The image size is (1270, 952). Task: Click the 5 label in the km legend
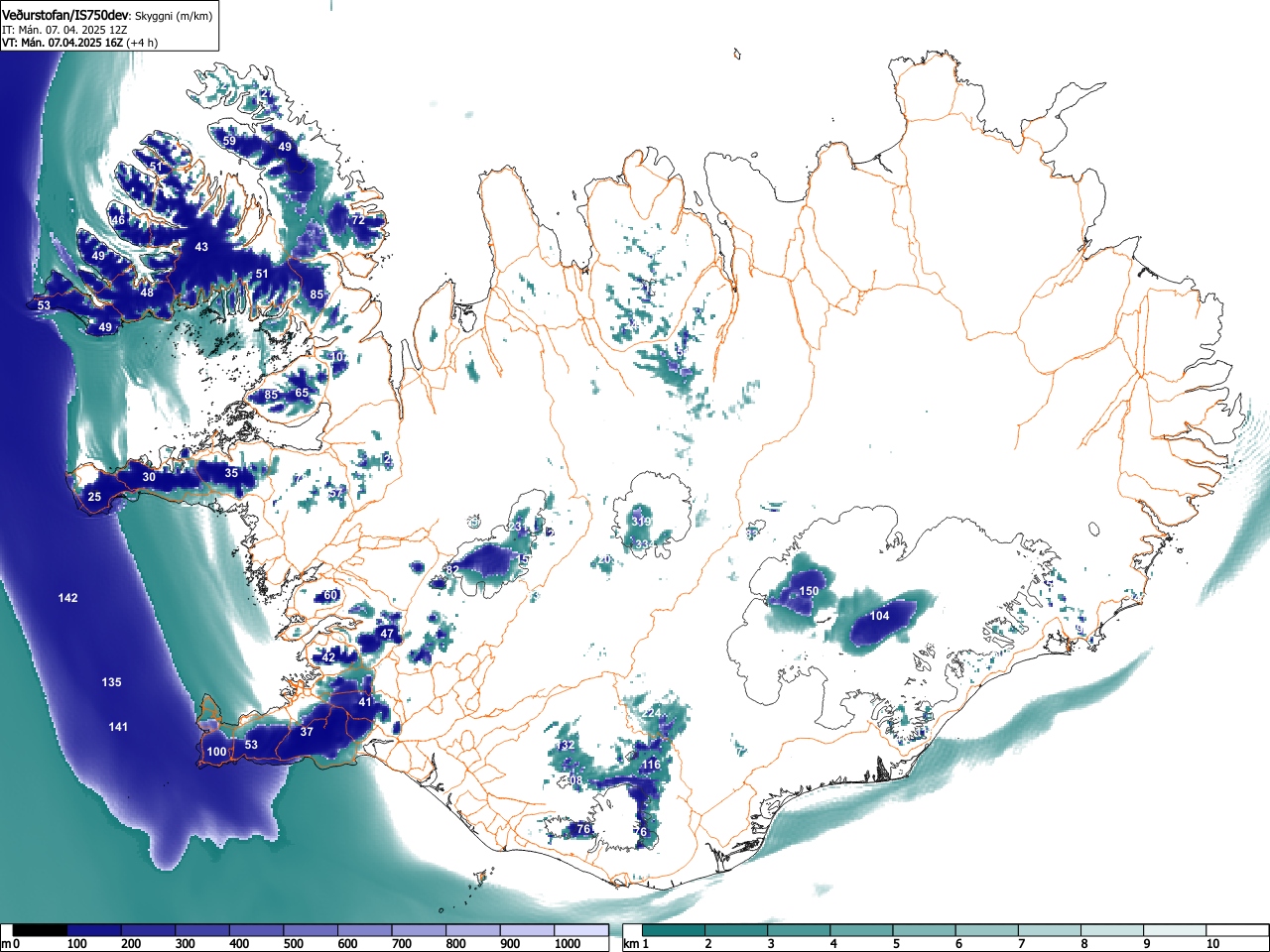[x=896, y=944]
